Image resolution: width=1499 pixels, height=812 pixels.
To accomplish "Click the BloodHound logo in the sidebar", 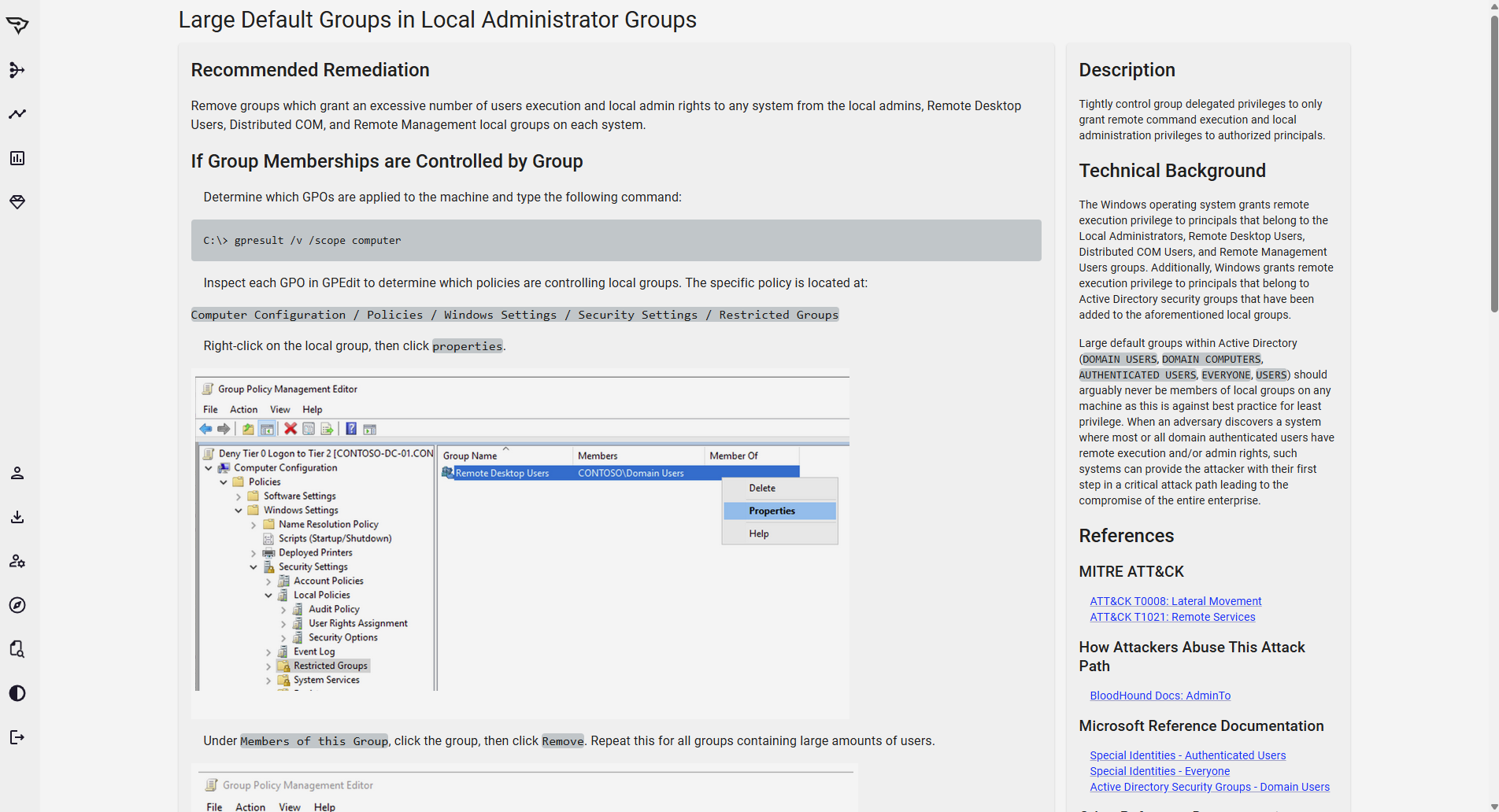I will pyautogui.click(x=17, y=25).
